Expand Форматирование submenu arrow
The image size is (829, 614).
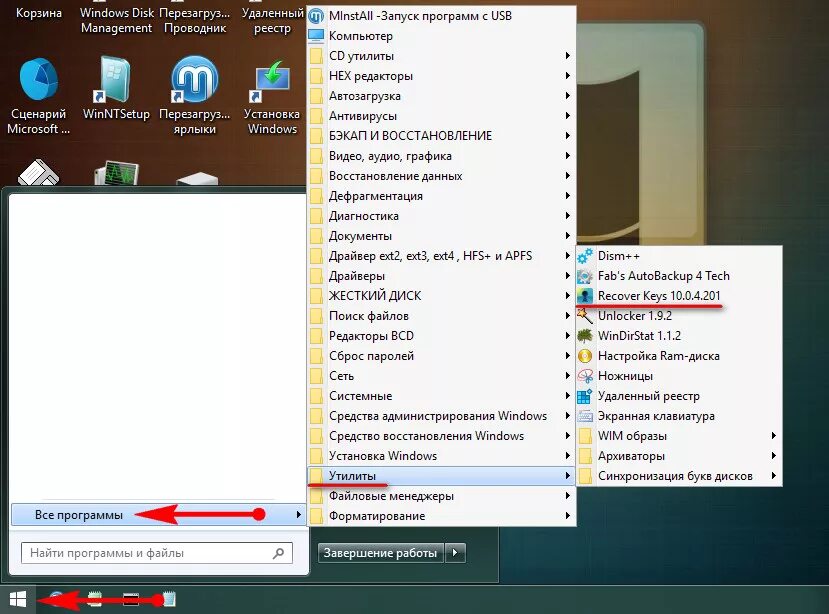(567, 516)
